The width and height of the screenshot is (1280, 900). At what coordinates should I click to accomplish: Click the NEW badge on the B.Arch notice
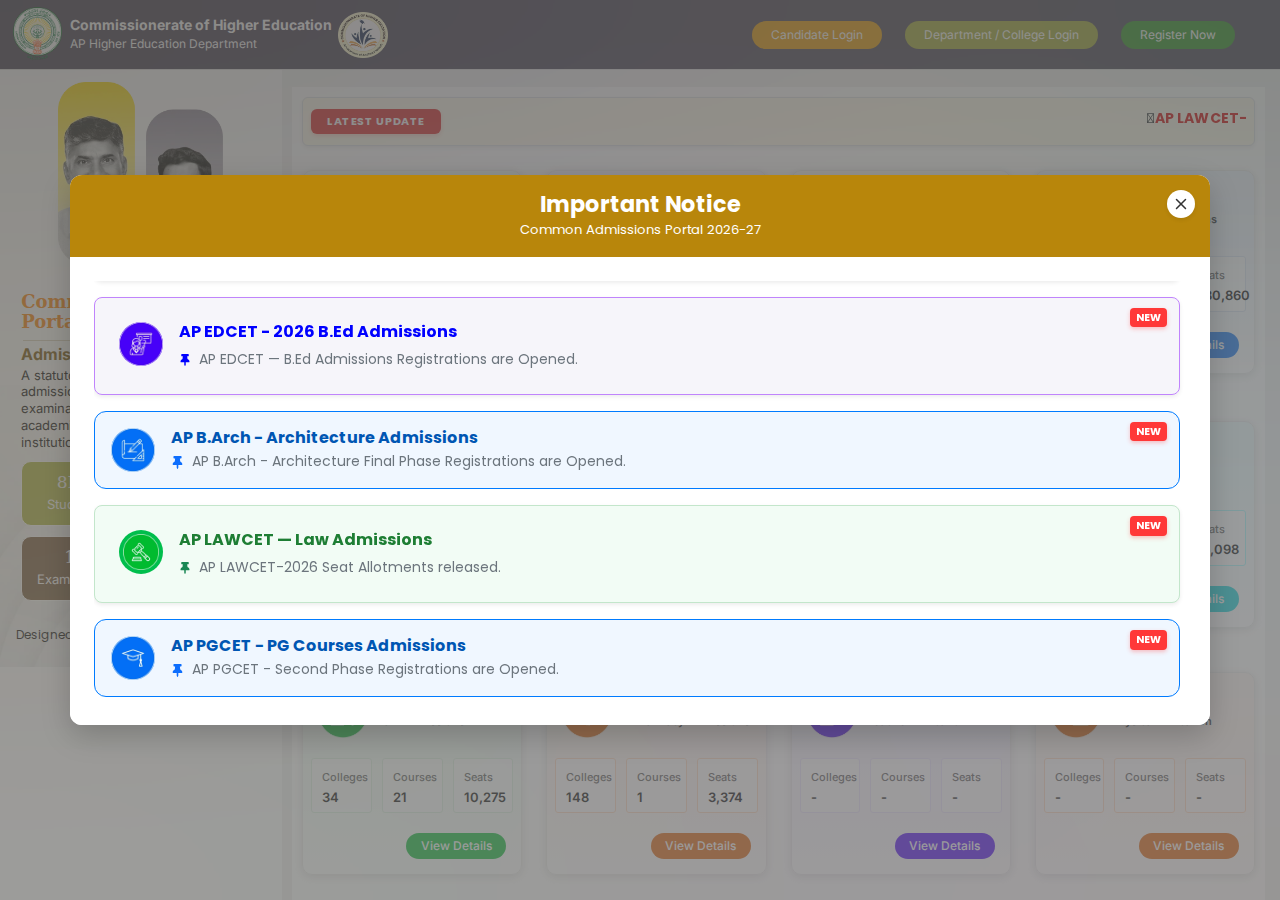point(1148,432)
